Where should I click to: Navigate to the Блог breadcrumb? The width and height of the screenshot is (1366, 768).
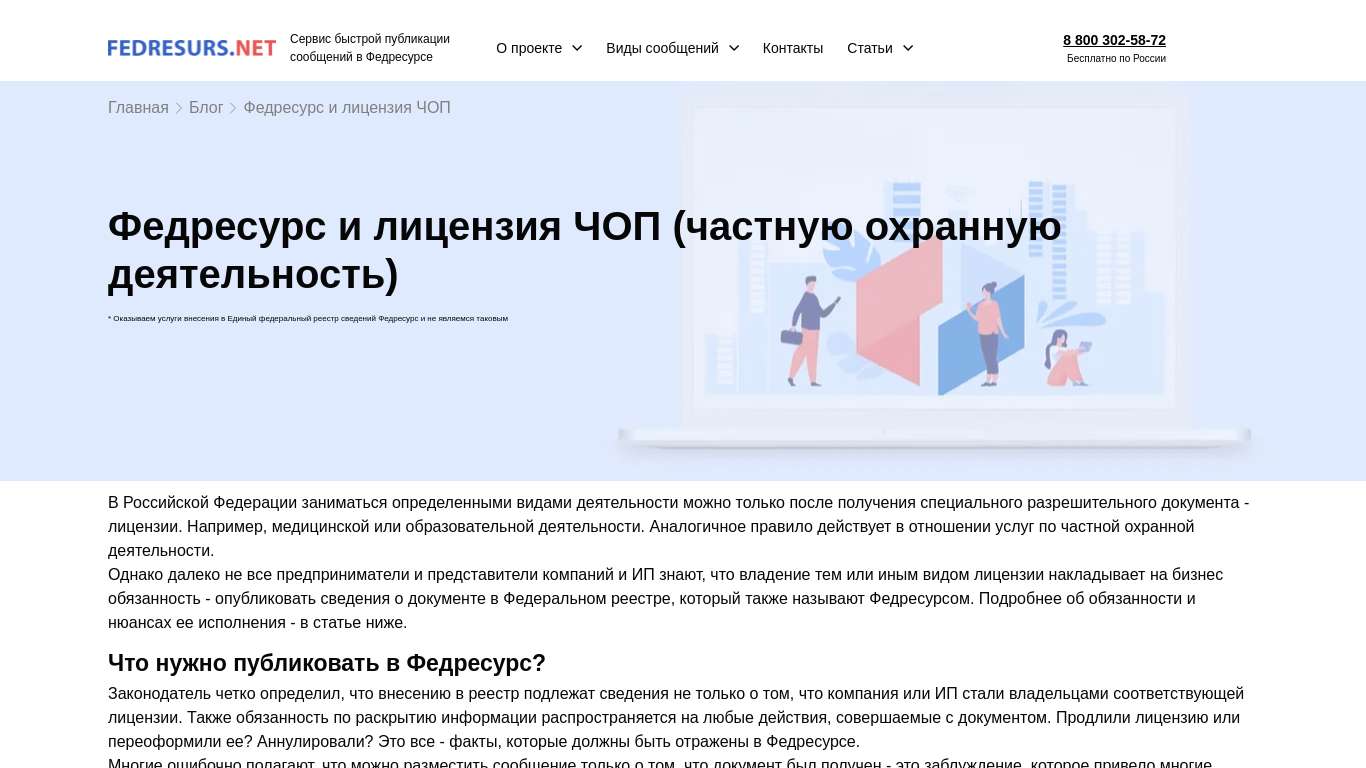click(206, 107)
